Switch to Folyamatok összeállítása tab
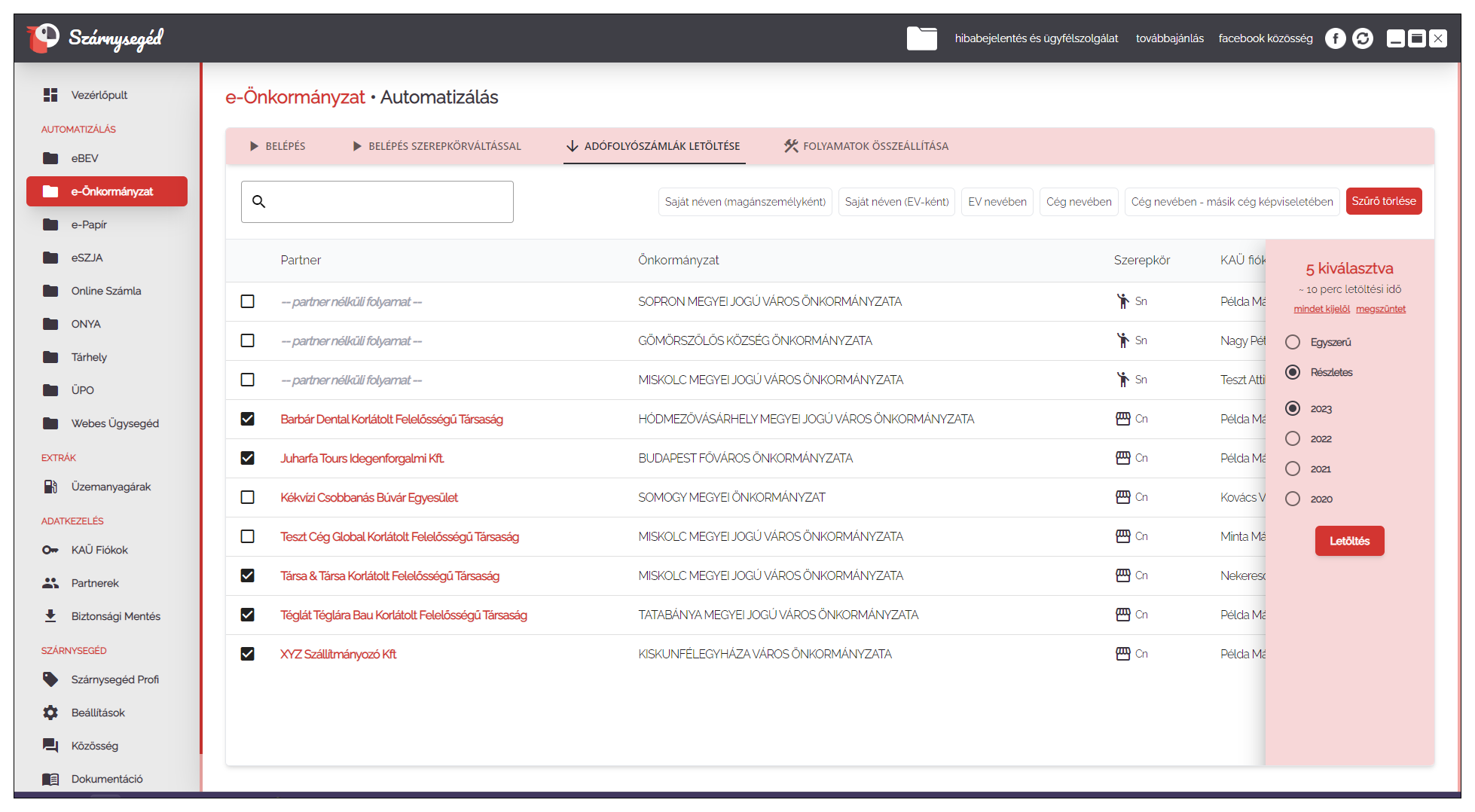The height and width of the screenshot is (812, 1475). click(x=866, y=146)
